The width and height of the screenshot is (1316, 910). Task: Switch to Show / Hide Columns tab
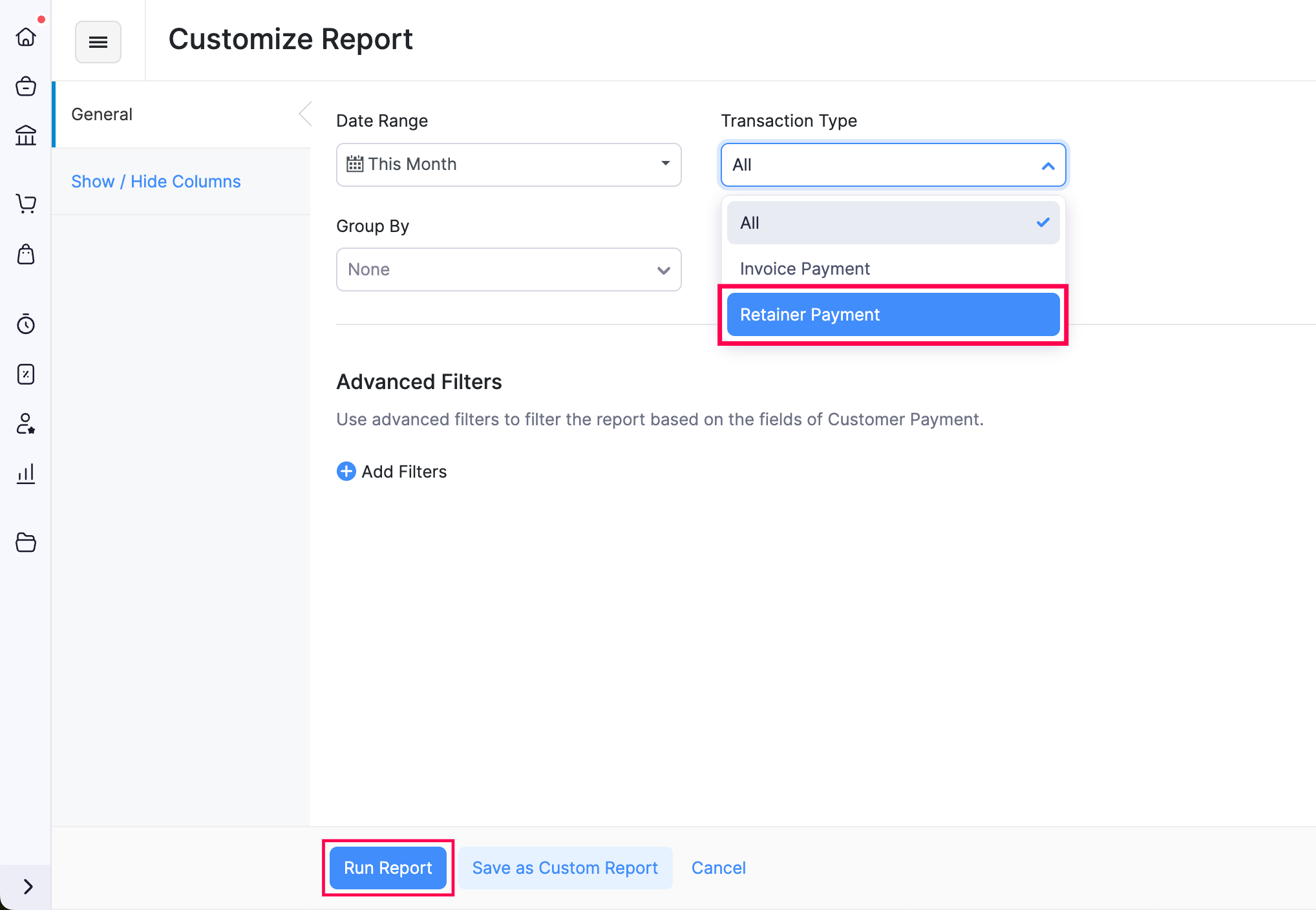pos(156,181)
